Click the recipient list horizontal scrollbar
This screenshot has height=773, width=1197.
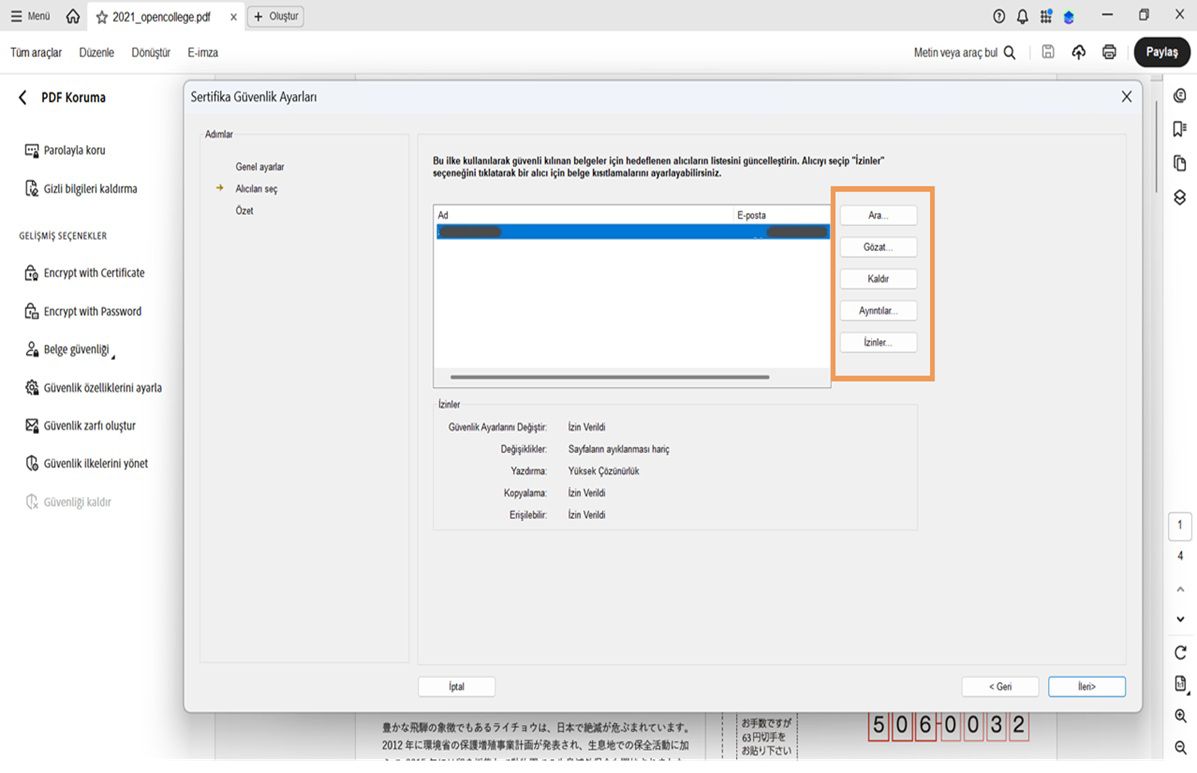[610, 377]
